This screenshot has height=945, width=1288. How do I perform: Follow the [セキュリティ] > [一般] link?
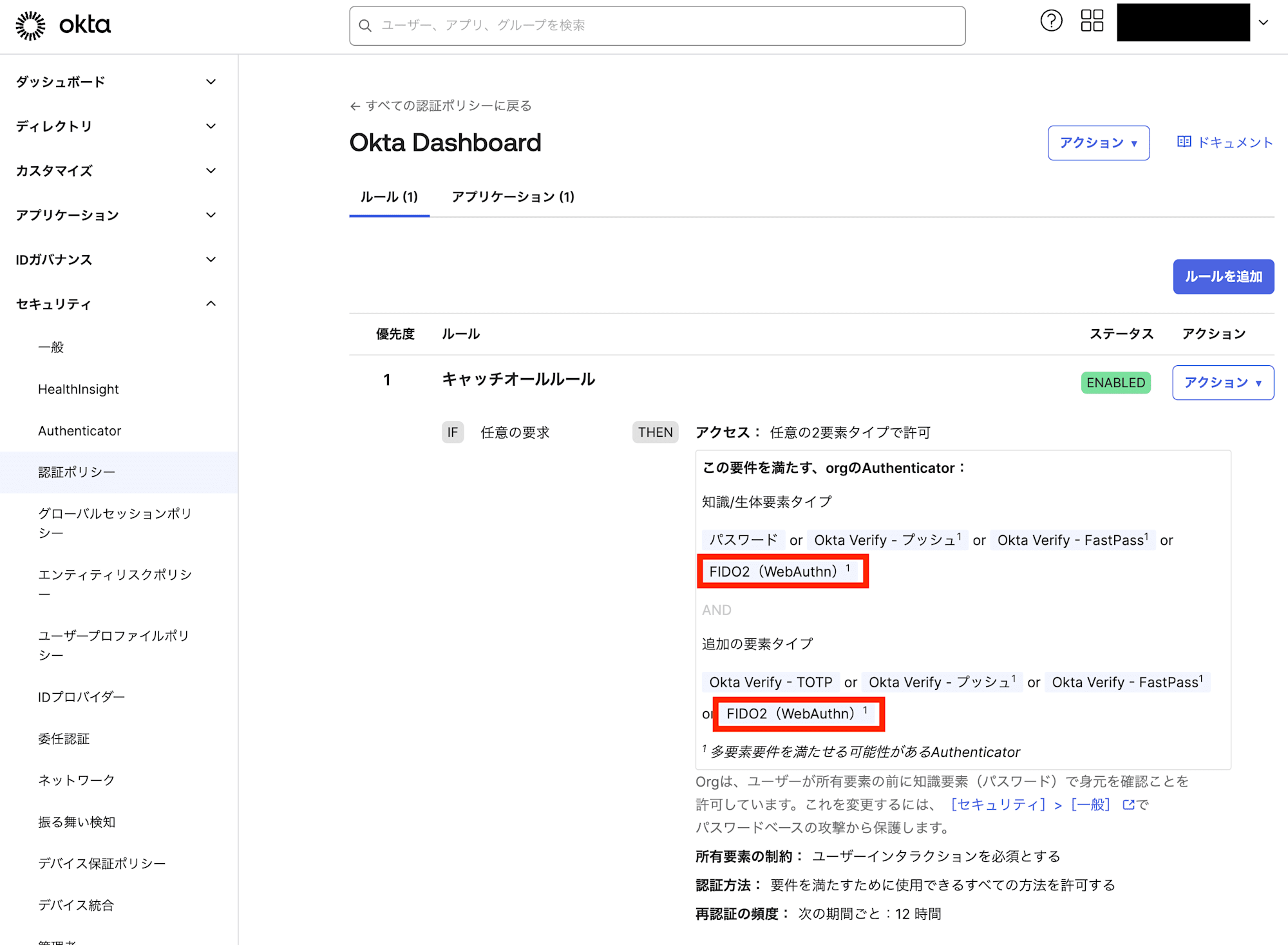(1043, 805)
